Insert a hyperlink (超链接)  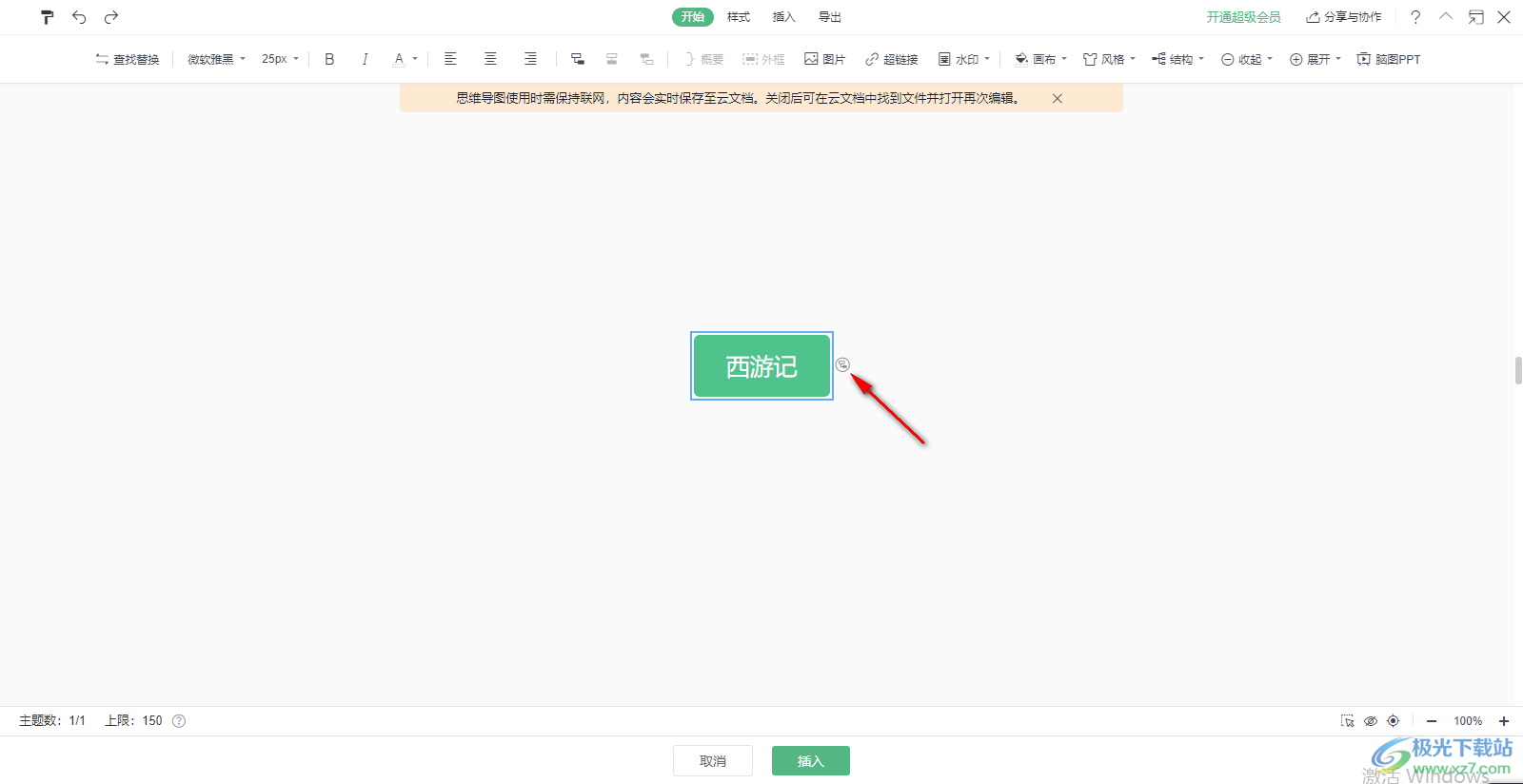pyautogui.click(x=891, y=59)
